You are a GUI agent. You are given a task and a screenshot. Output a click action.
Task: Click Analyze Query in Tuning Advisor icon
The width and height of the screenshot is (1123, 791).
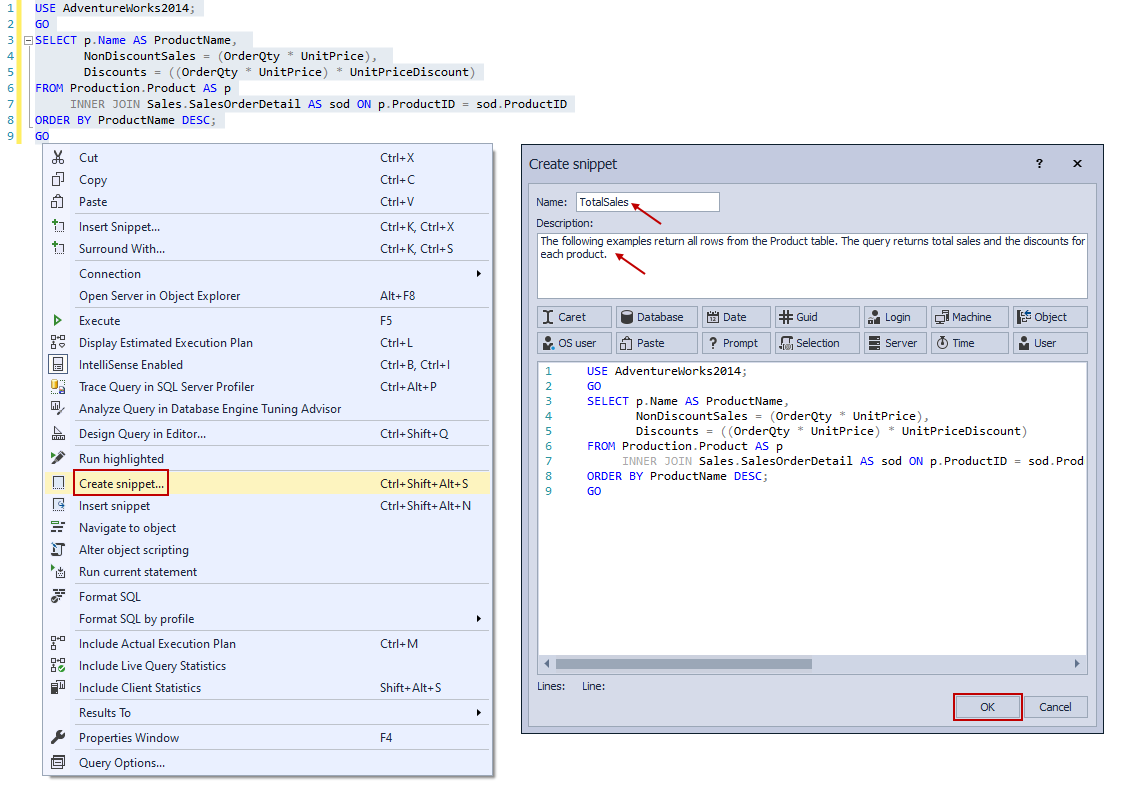pyautogui.click(x=58, y=408)
